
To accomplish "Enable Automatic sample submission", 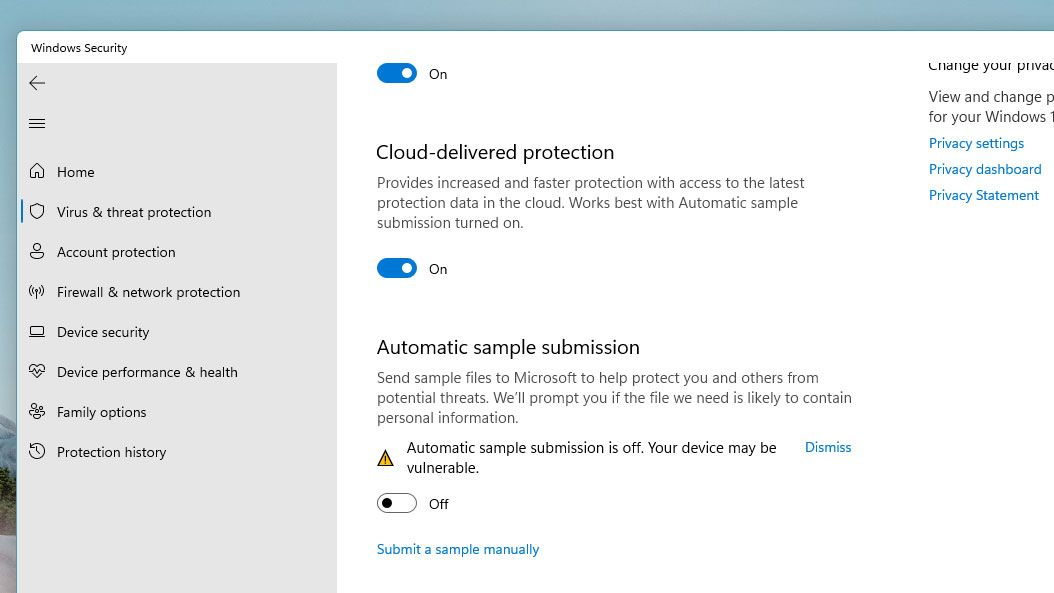I will tap(397, 503).
